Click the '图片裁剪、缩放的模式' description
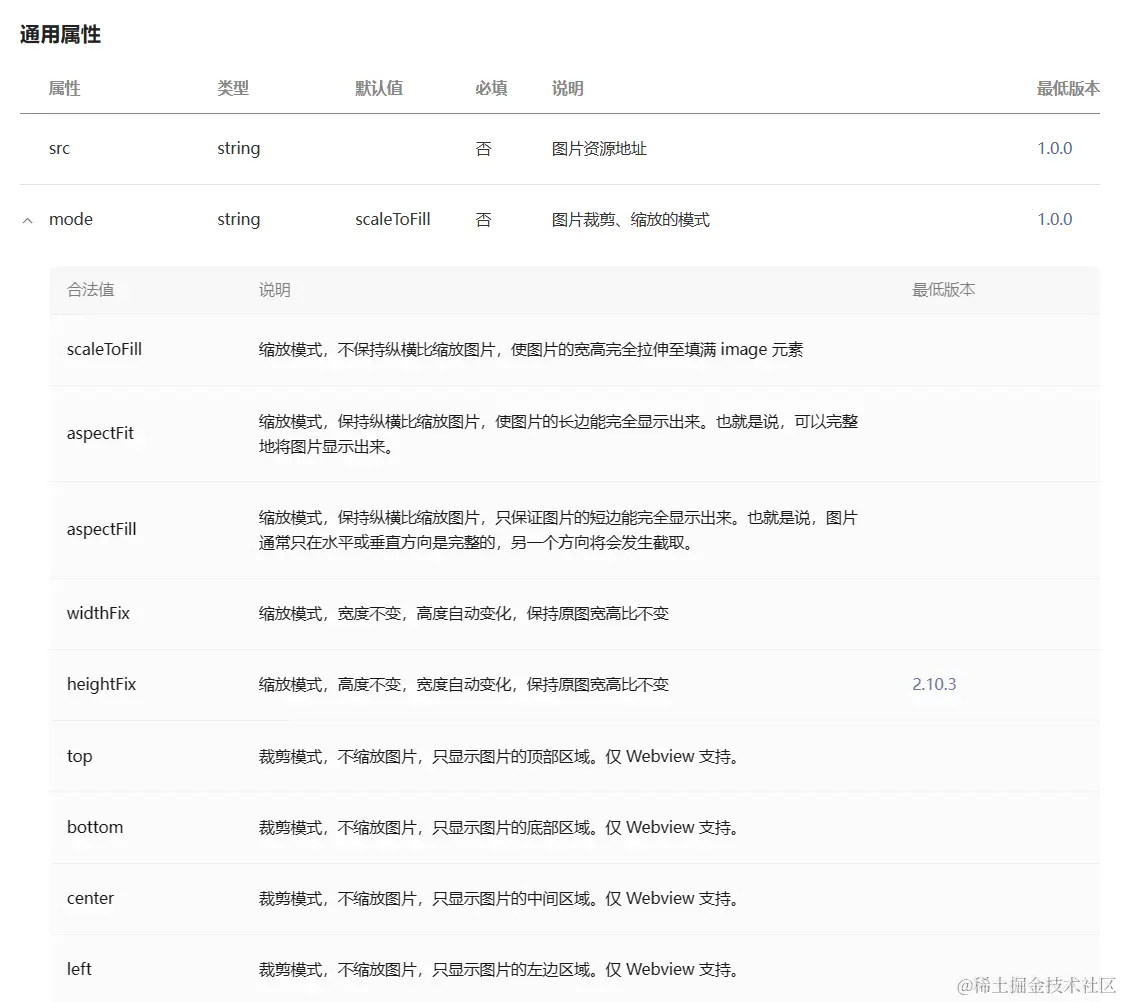 point(630,219)
